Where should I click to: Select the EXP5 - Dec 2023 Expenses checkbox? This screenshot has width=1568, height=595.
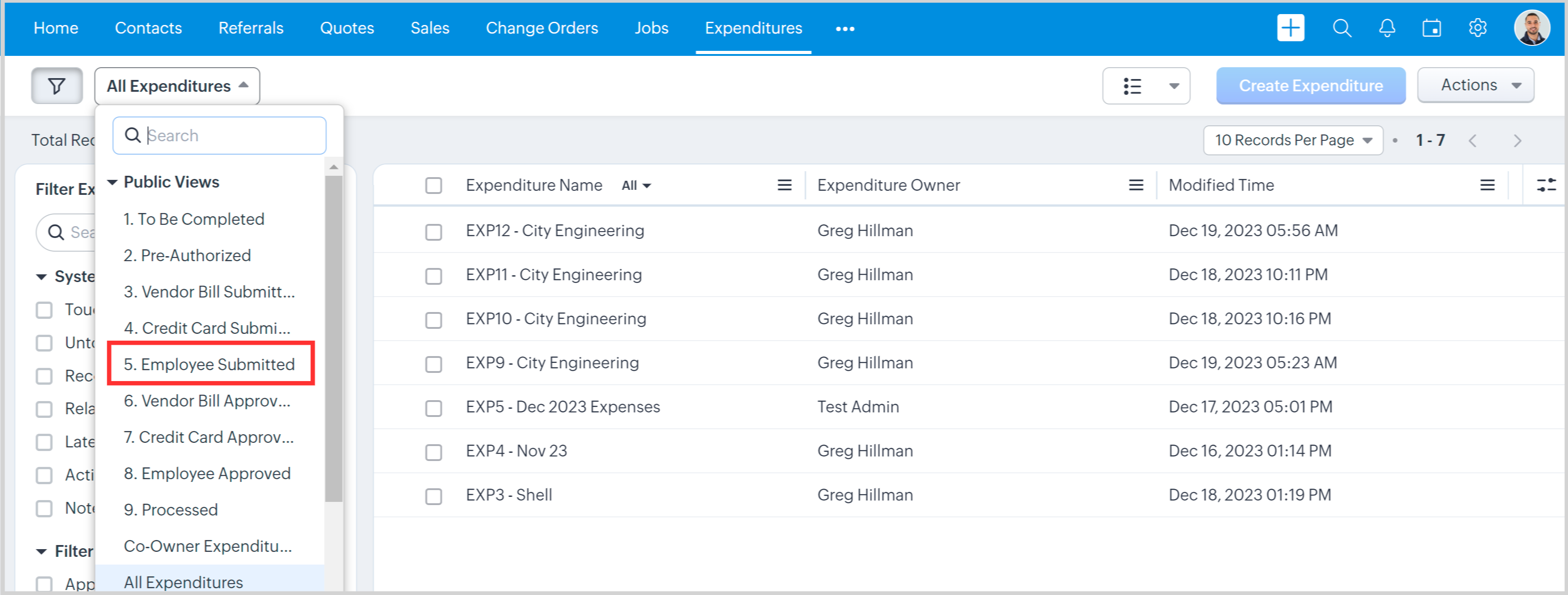[x=434, y=407]
